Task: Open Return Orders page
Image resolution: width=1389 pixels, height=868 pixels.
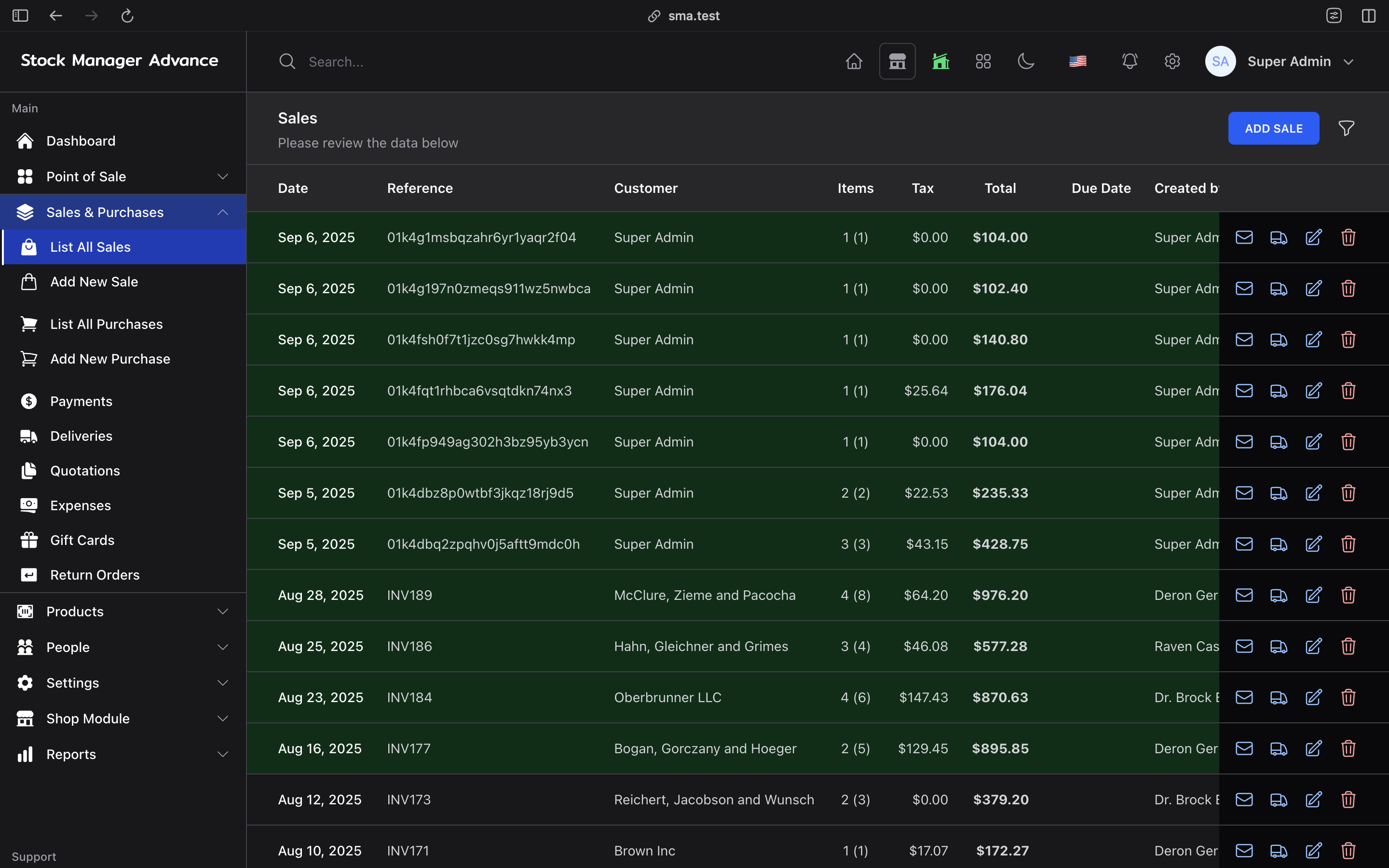Action: click(x=124, y=575)
